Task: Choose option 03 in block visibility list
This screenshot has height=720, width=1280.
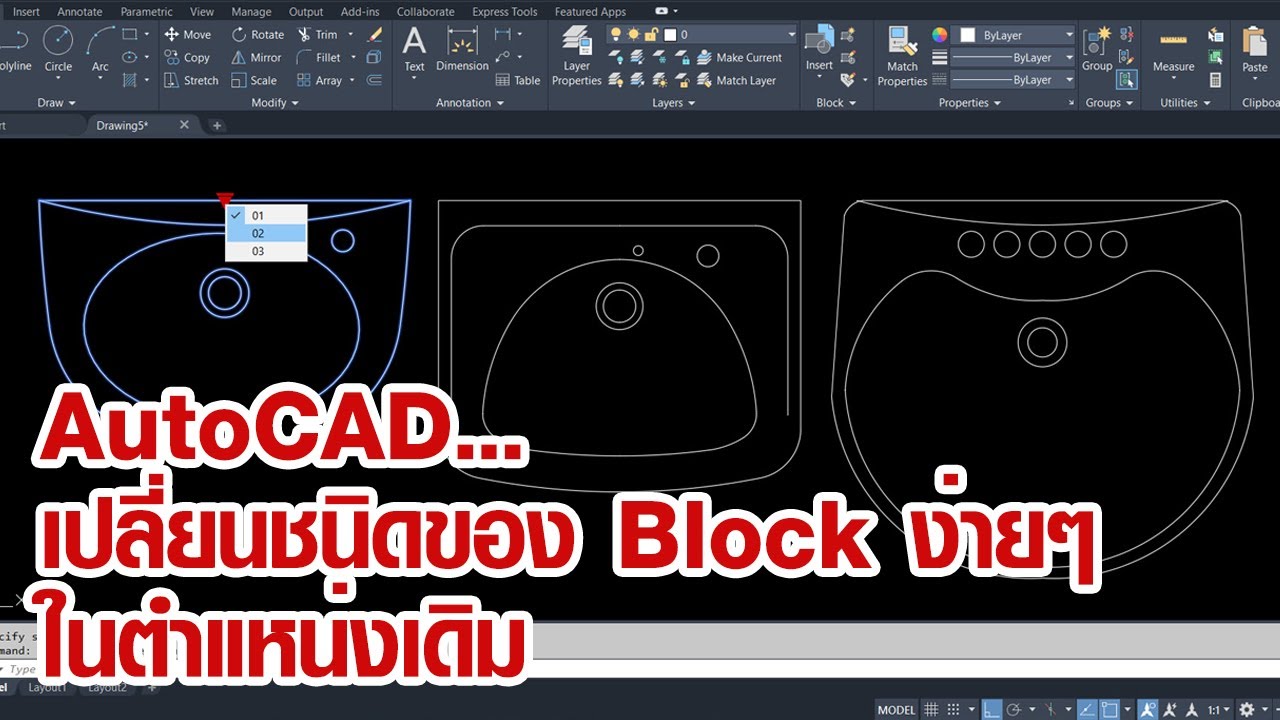Action: click(266, 251)
